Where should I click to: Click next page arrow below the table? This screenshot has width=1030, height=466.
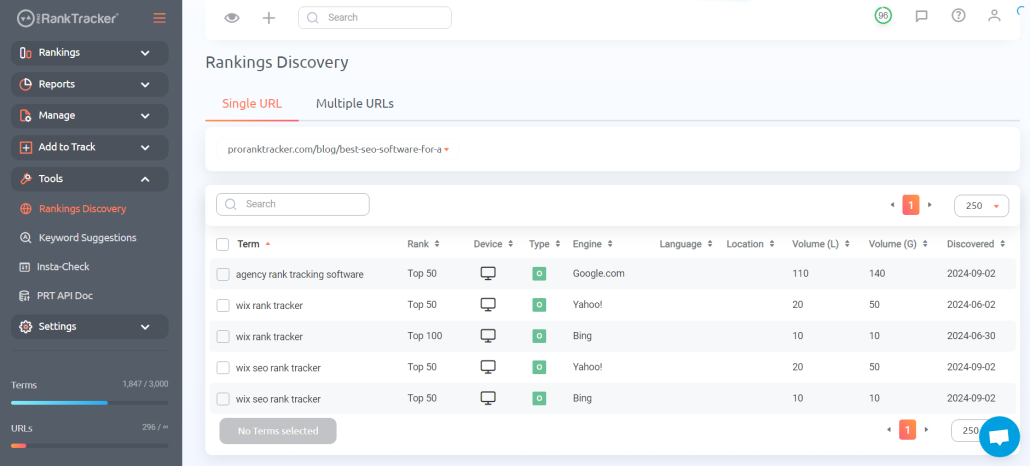coord(926,430)
